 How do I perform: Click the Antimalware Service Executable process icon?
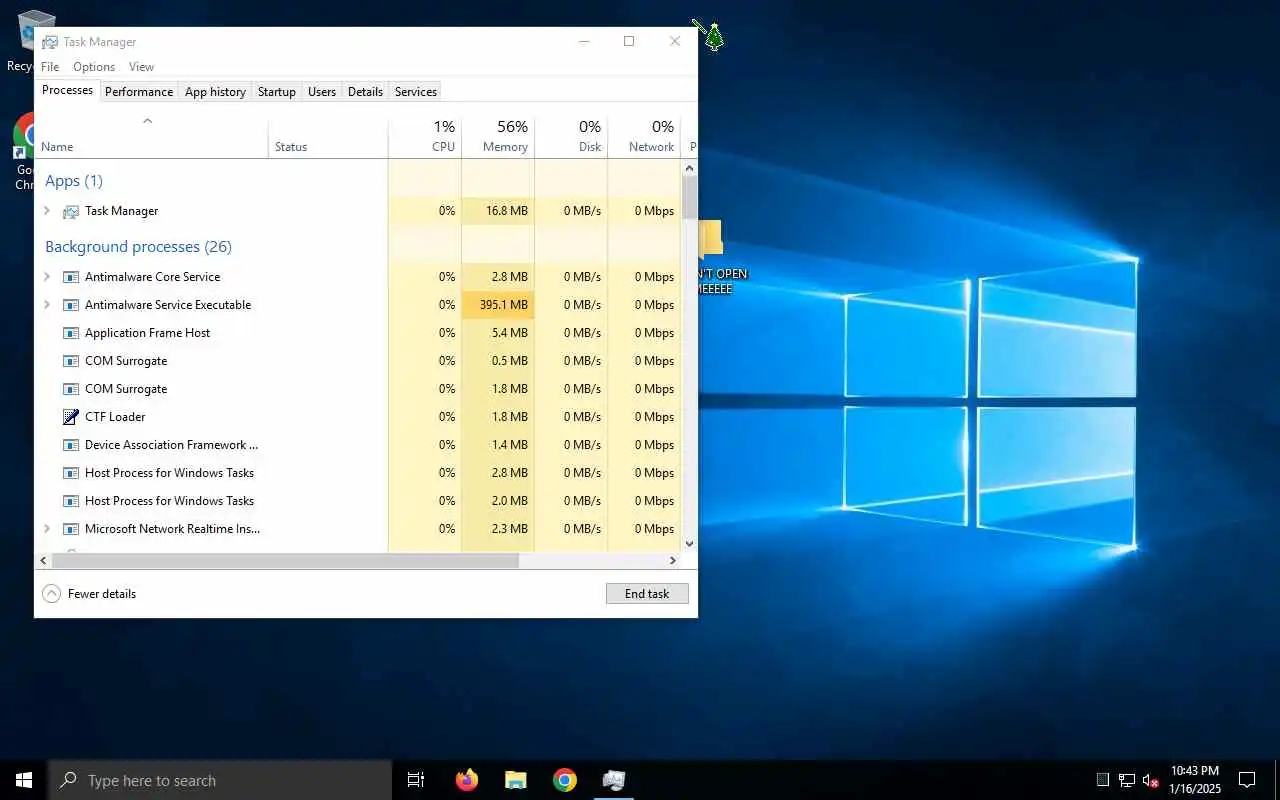tap(71, 305)
